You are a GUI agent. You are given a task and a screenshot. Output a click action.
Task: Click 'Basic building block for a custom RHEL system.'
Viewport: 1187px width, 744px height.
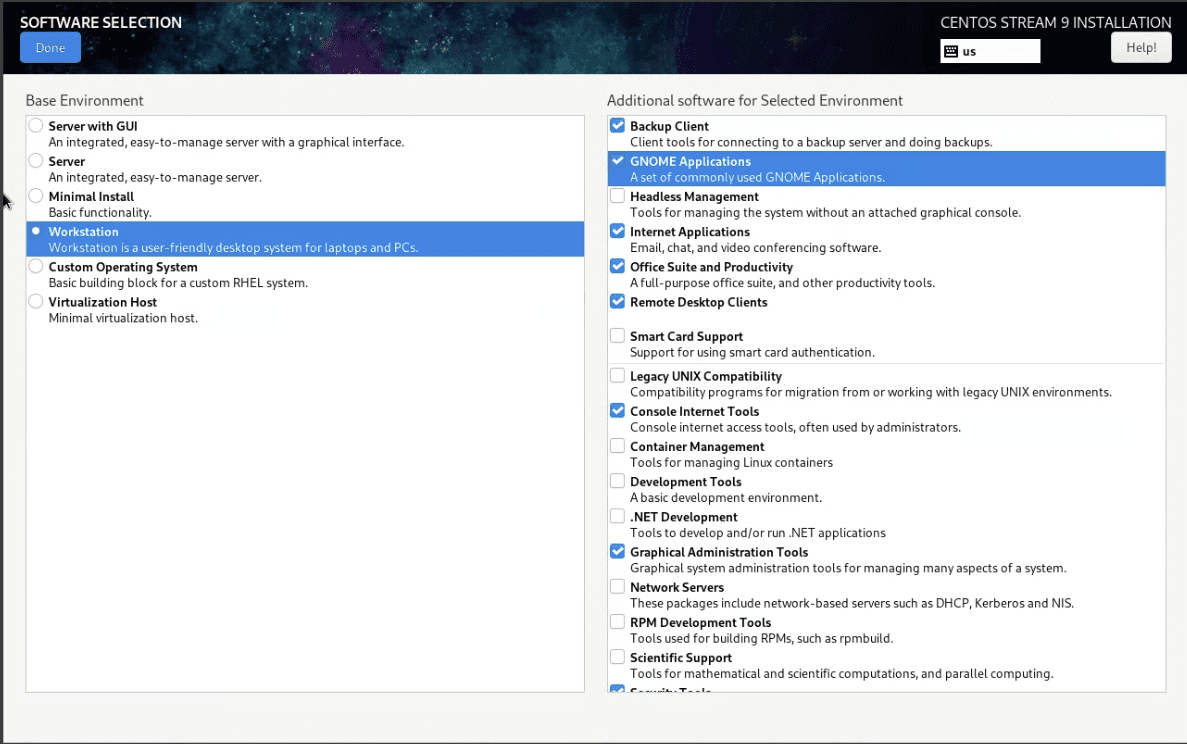(x=178, y=283)
